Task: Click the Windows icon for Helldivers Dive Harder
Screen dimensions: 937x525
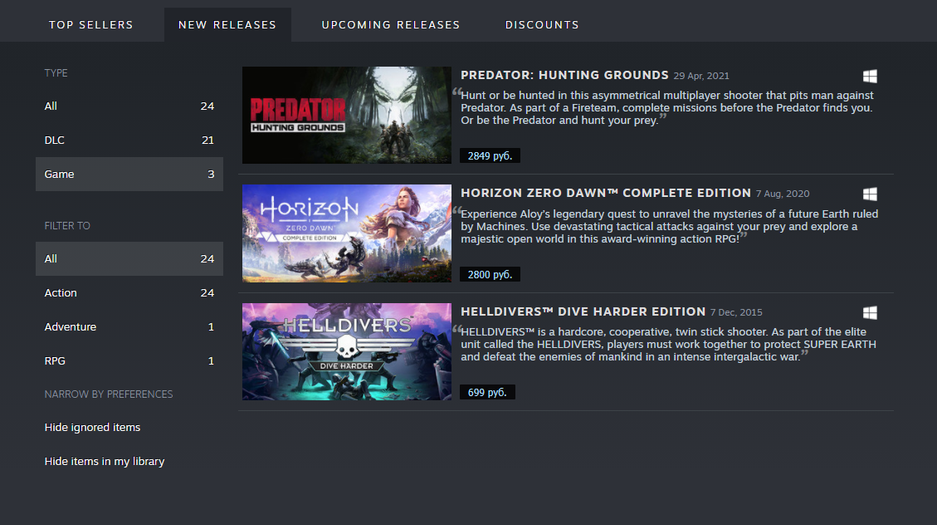Action: [x=870, y=313]
